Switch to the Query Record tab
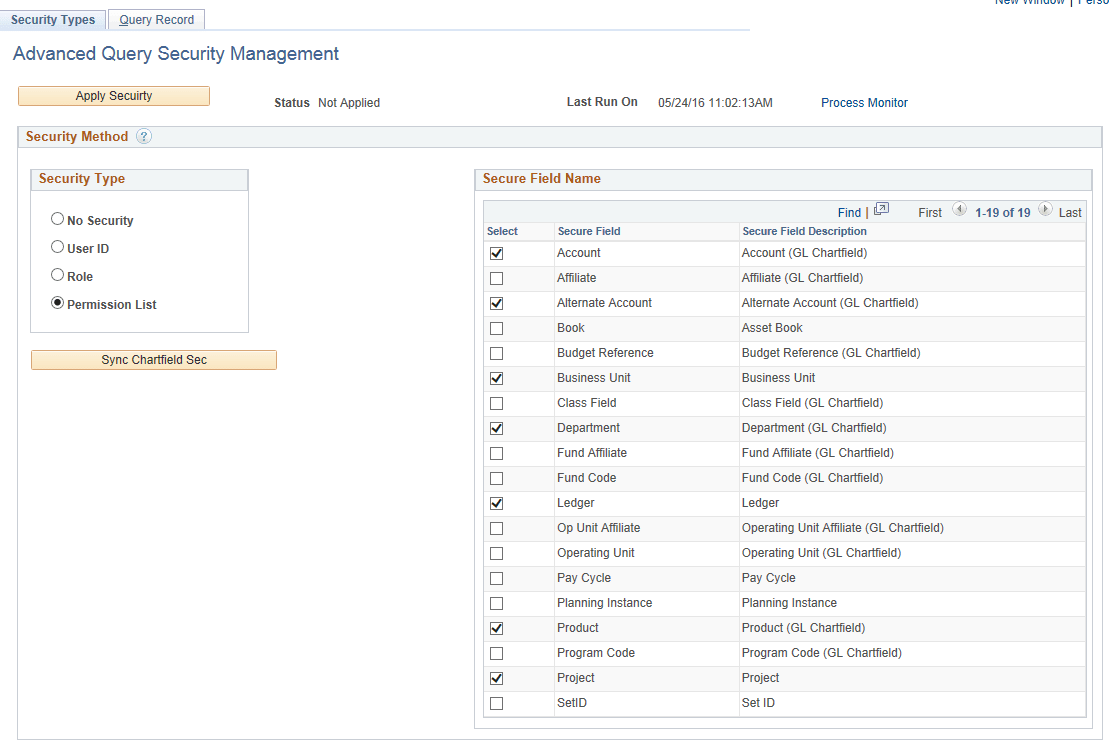This screenshot has width=1109, height=741. coord(156,19)
